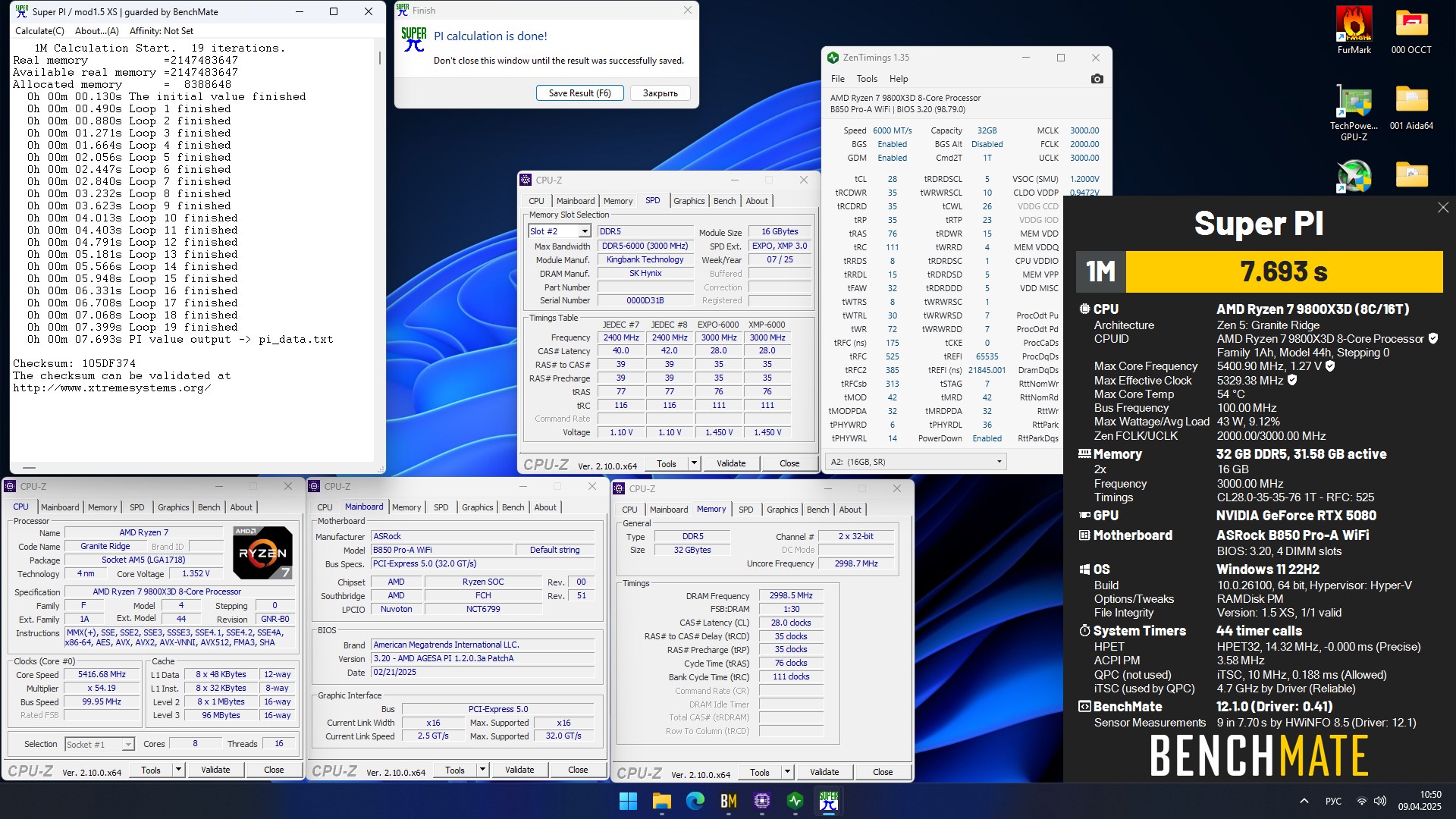This screenshot has width=1456, height=819.
Task: Click the Windows Start button
Action: (628, 801)
